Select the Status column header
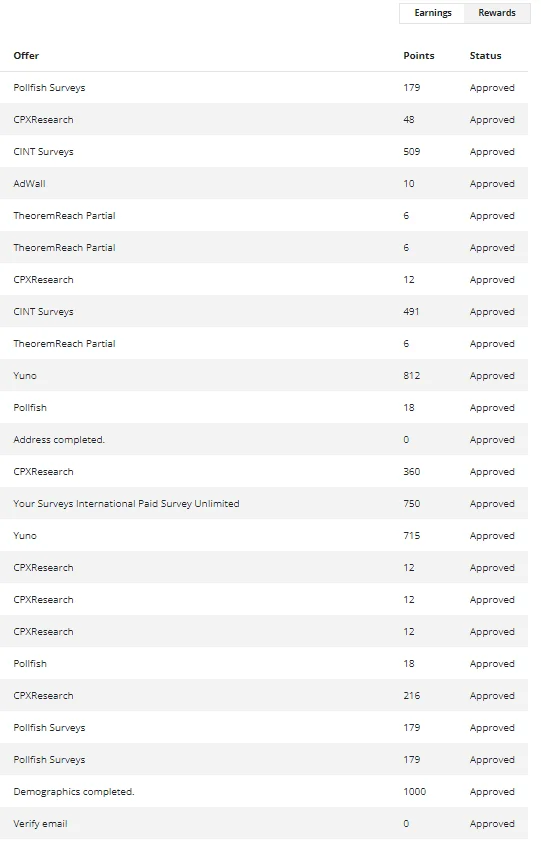Viewport: 541px width, 848px height. click(485, 56)
